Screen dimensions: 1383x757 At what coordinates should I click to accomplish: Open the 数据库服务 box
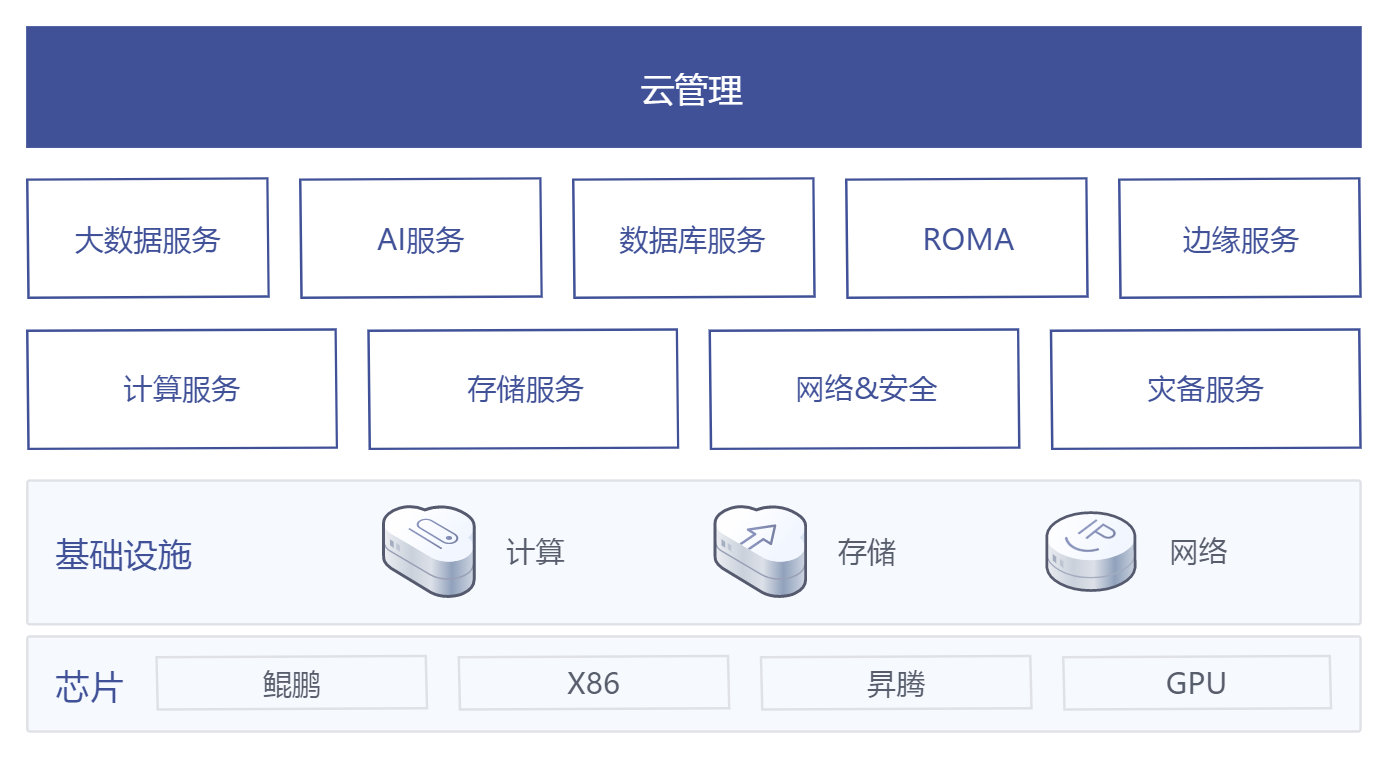pyautogui.click(x=694, y=238)
